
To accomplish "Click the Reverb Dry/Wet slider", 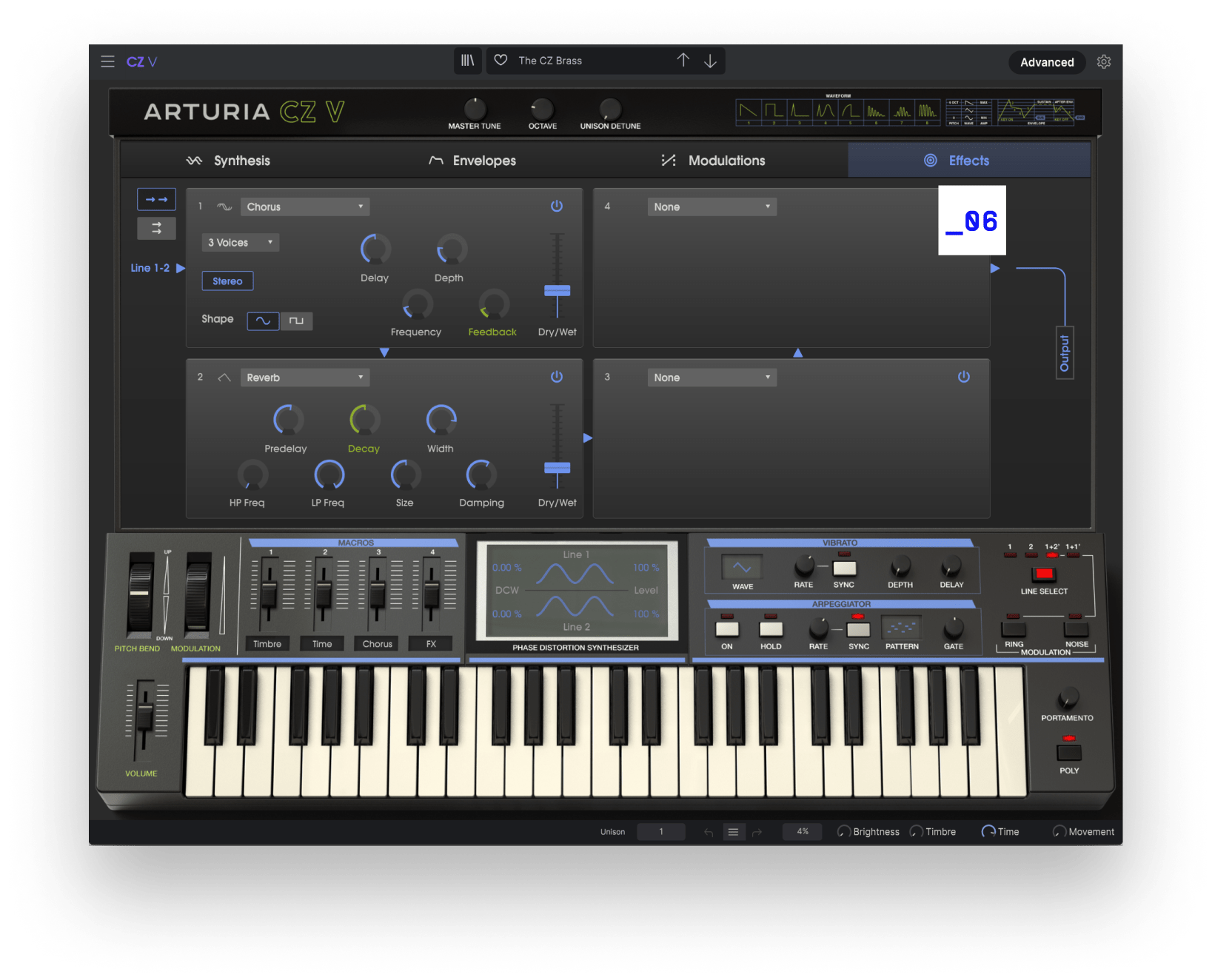I will click(x=557, y=468).
